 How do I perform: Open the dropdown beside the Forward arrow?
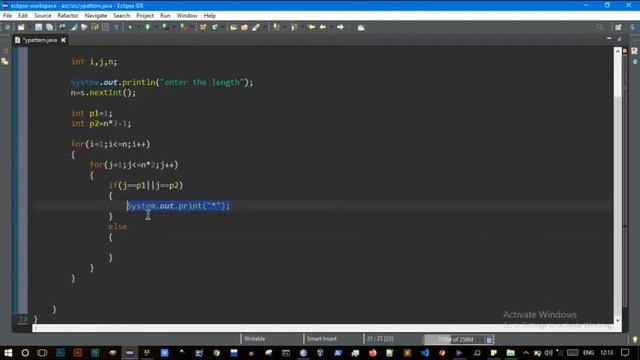click(x=349, y=27)
